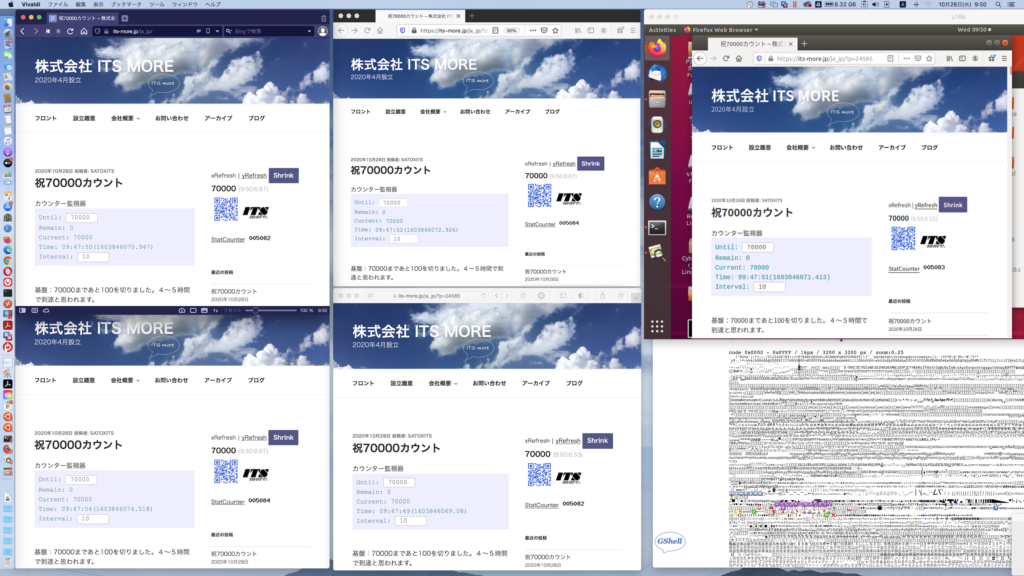
Task: Open the ブックマーク menu in the macOS menu bar
Action: pos(126,4)
